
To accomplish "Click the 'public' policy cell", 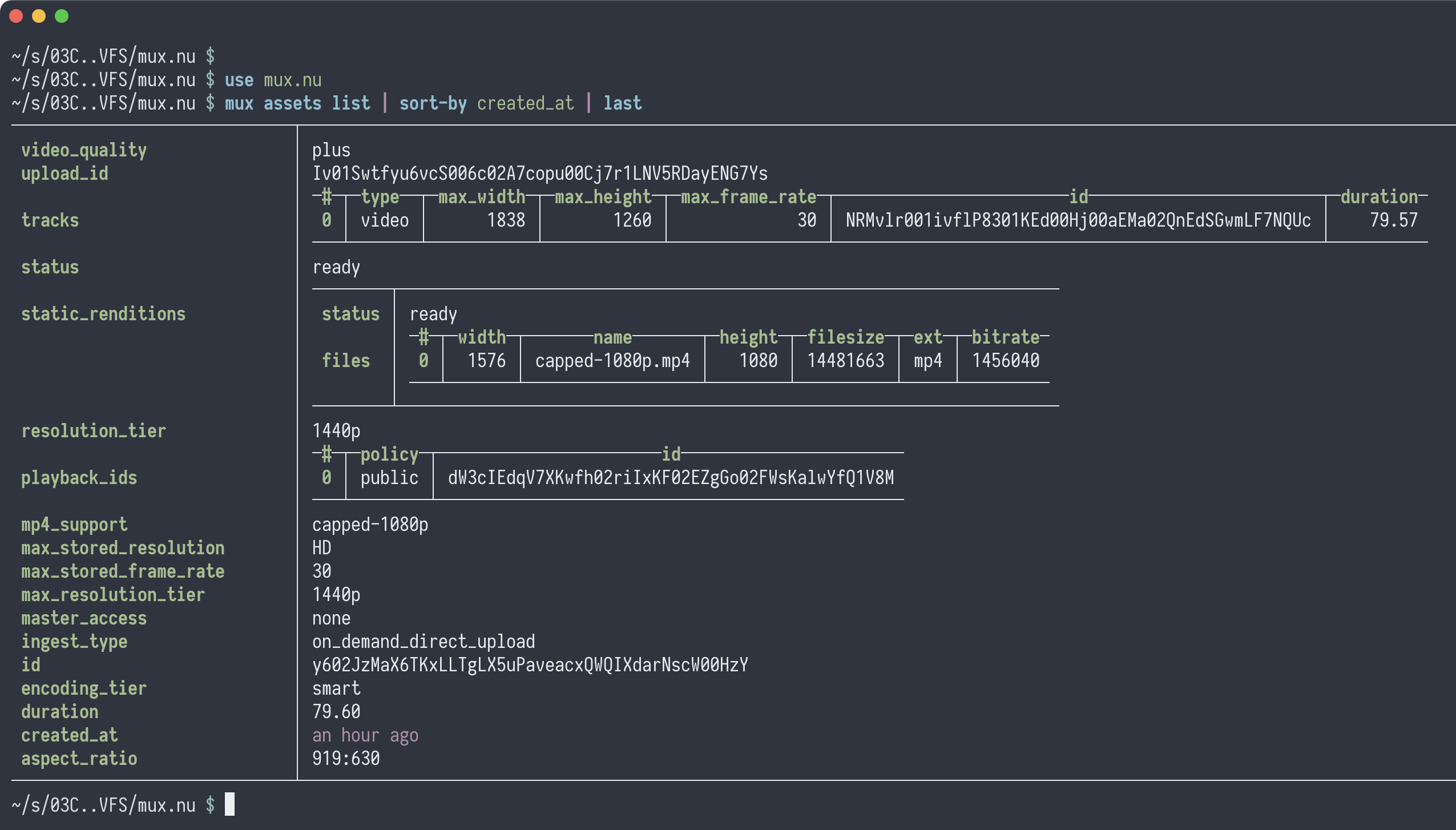I will tap(389, 478).
